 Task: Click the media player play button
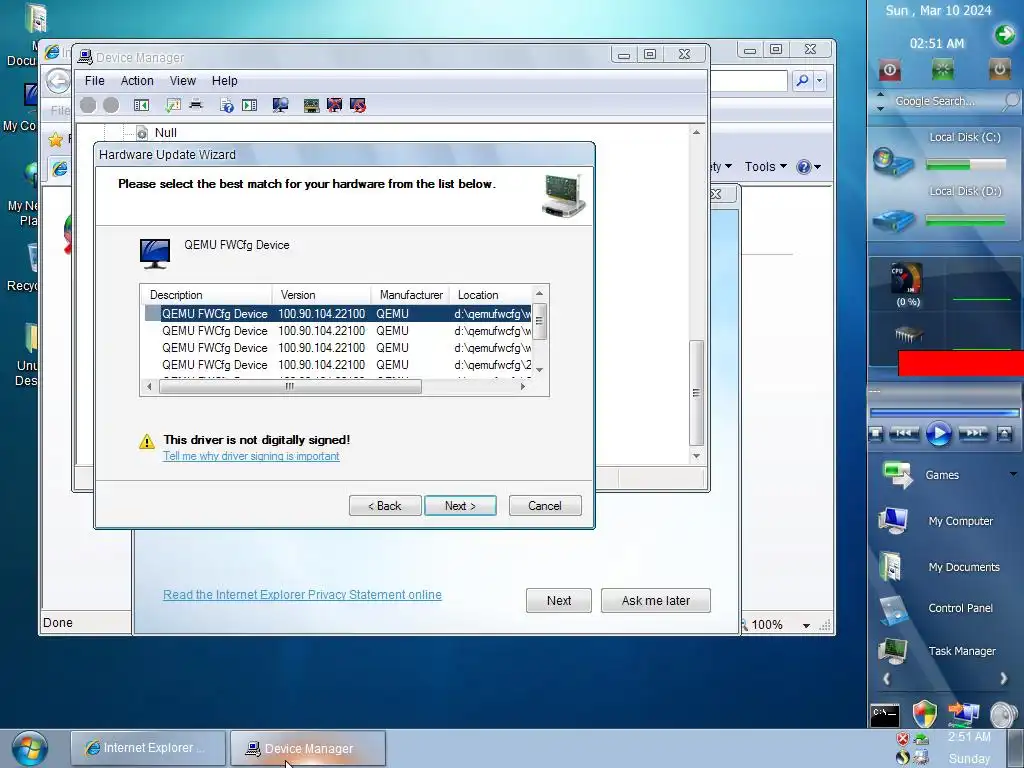938,434
